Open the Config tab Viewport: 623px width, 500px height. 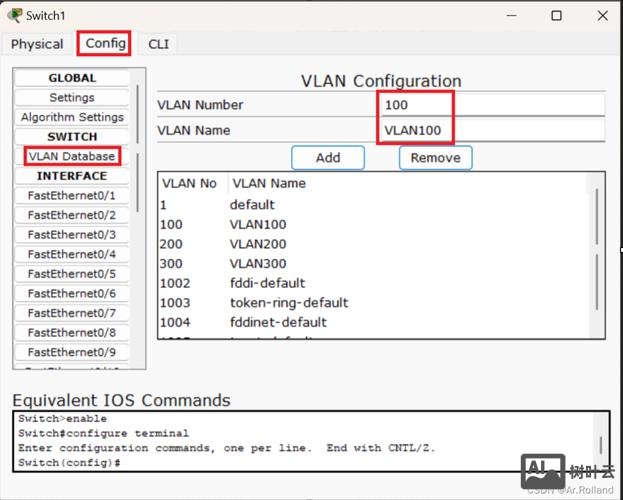pyautogui.click(x=105, y=43)
